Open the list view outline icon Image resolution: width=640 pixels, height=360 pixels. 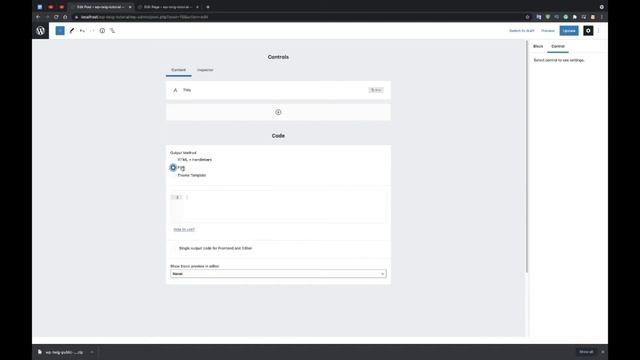[112, 31]
